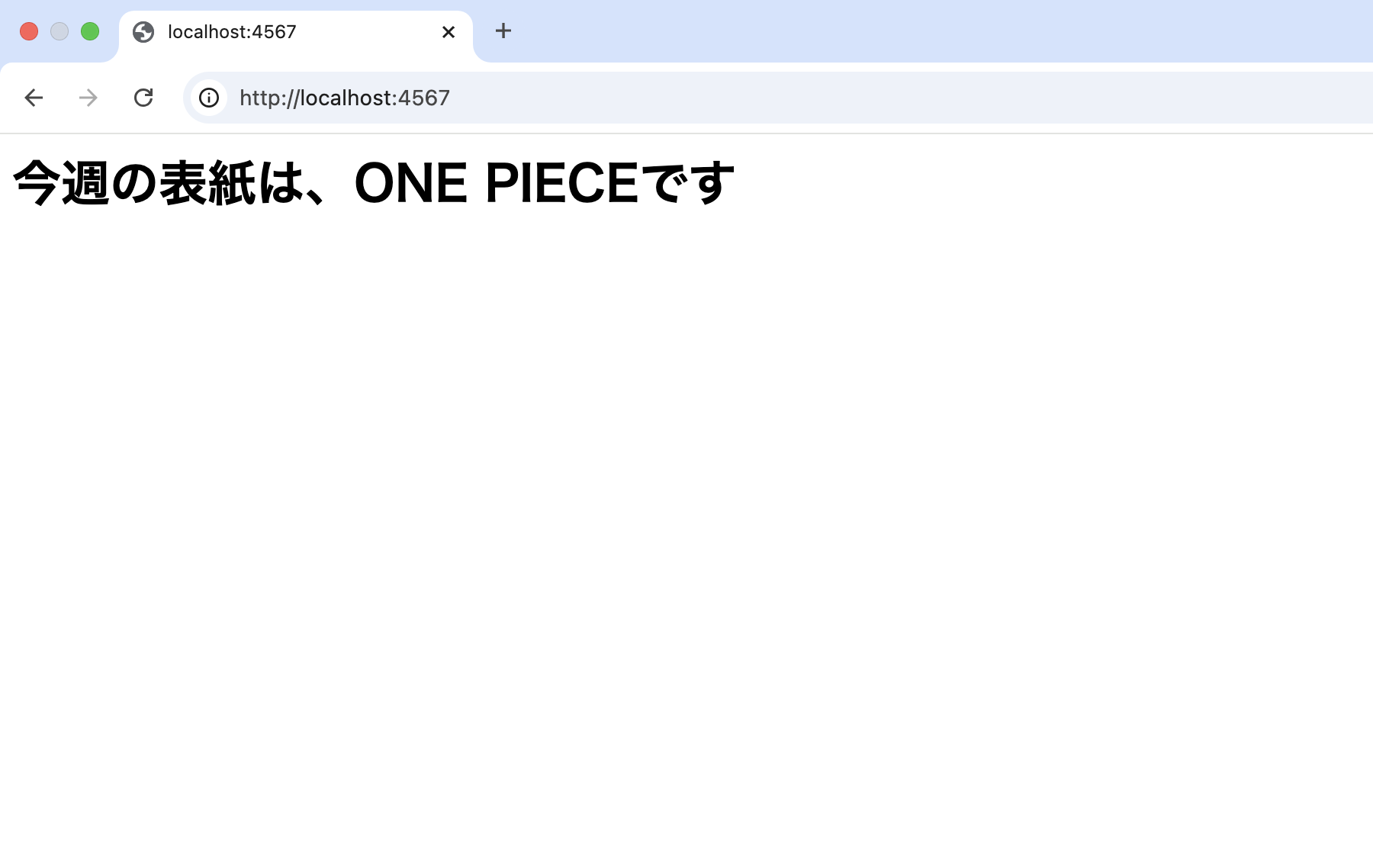The image size is (1373, 868).
Task: Click the green fullscreen window button
Action: pyautogui.click(x=90, y=31)
